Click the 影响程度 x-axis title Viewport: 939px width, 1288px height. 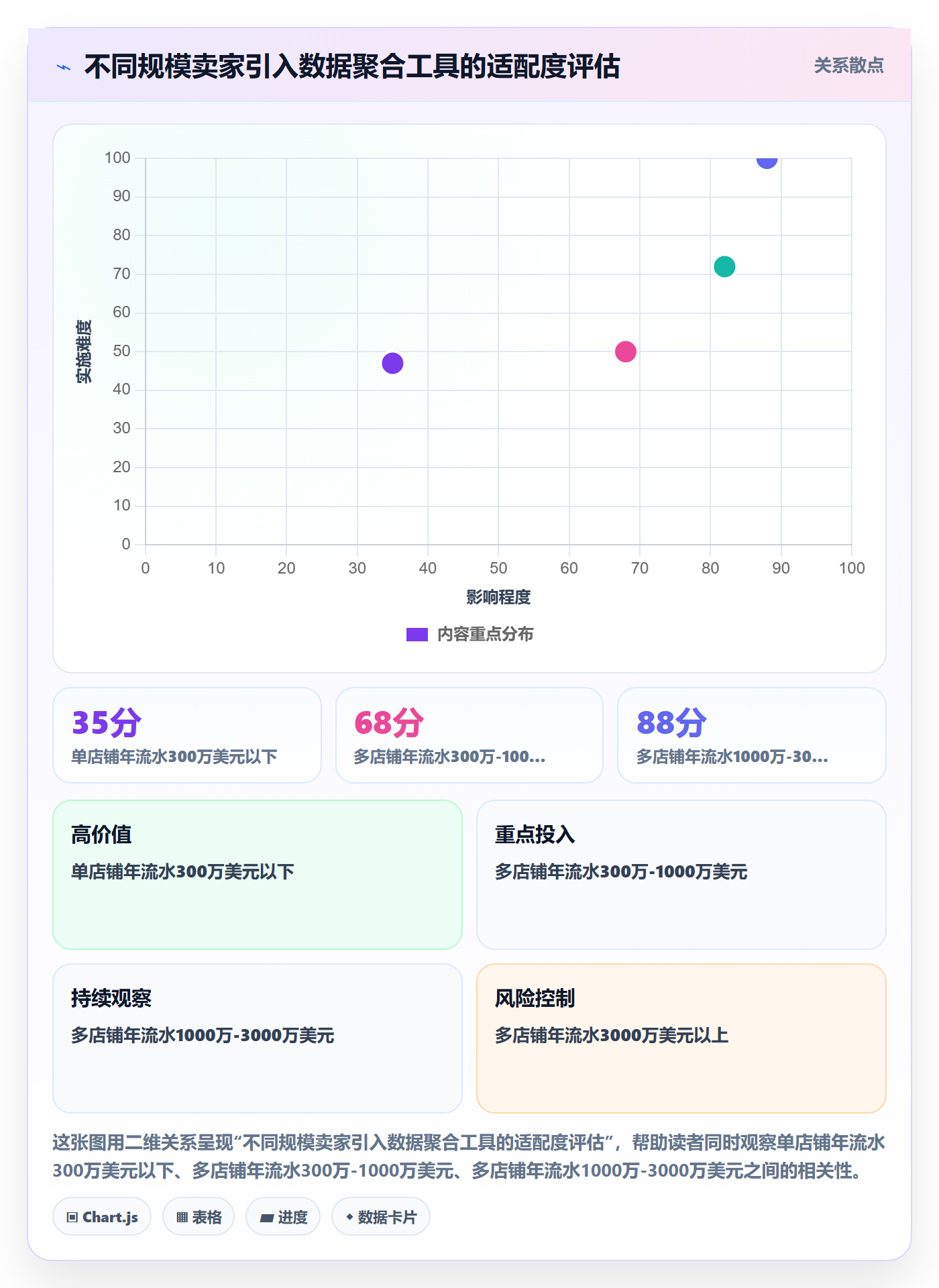point(498,597)
